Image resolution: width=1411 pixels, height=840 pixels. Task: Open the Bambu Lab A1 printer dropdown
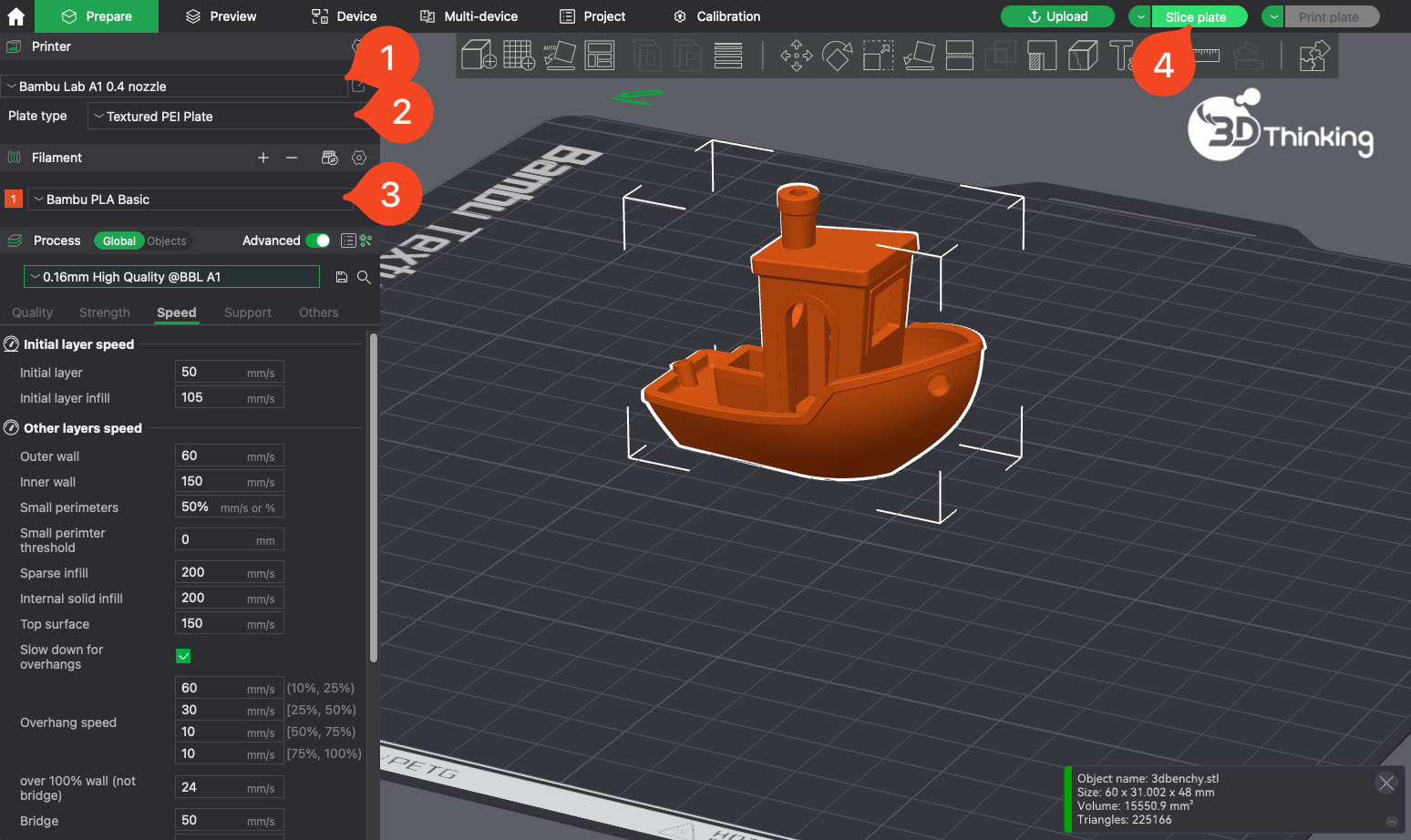[174, 87]
